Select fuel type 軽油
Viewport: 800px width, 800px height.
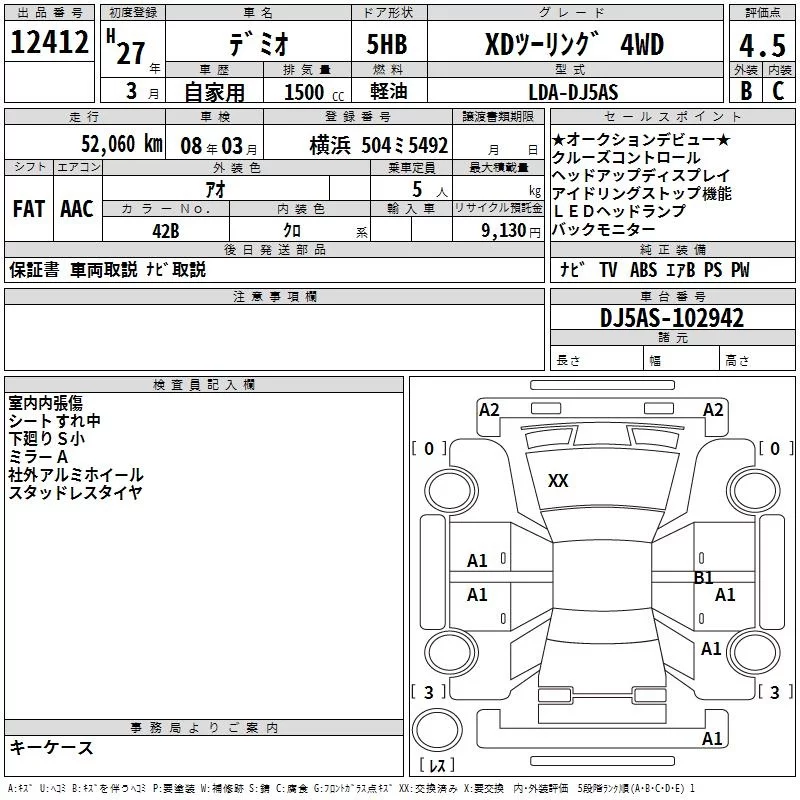point(389,91)
